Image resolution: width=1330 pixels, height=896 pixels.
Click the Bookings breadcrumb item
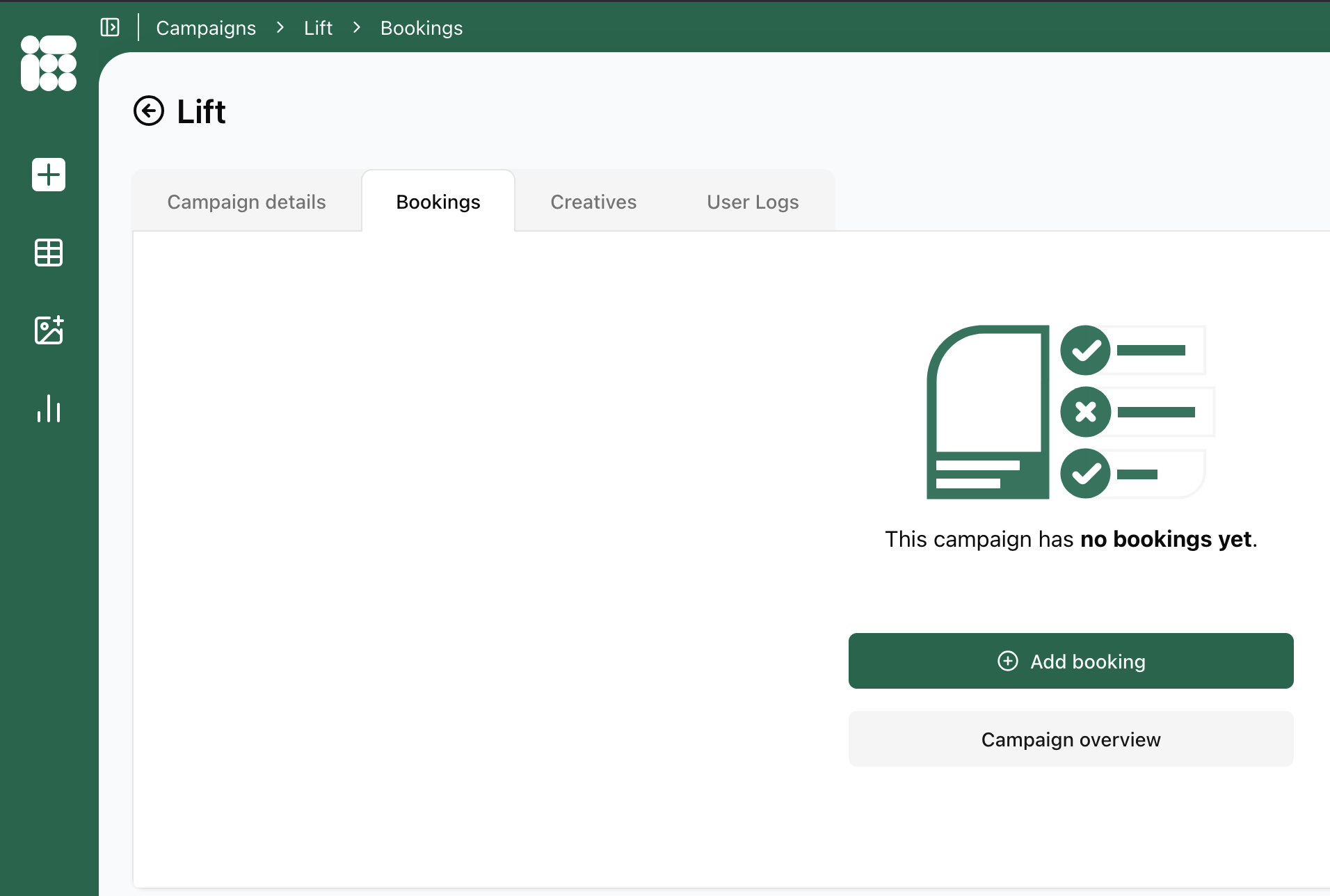[422, 28]
